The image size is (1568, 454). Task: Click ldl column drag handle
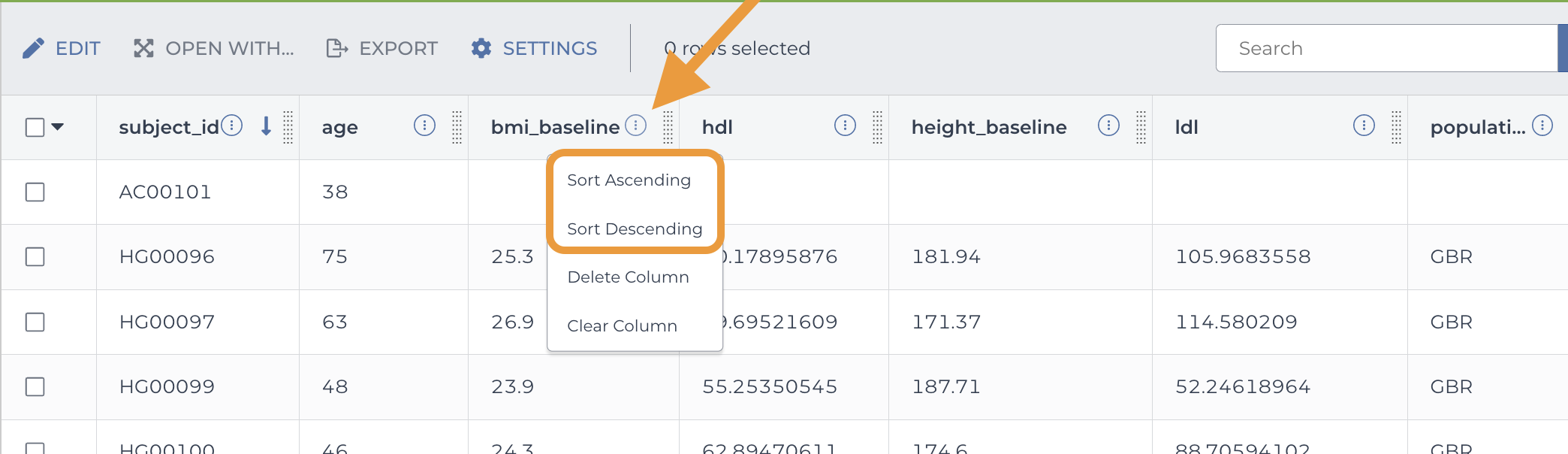coord(1396,127)
